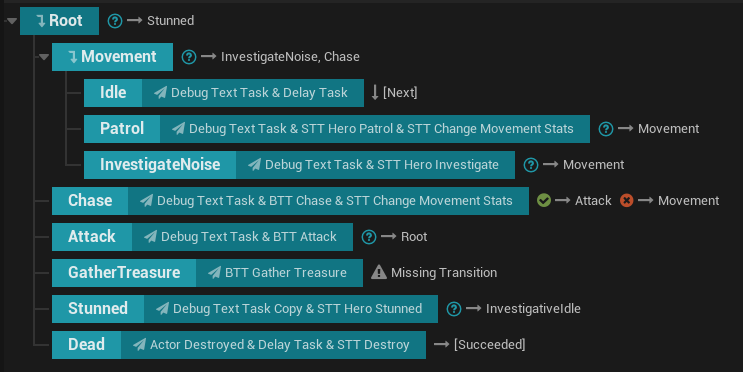743x372 pixels.
Task: Click the question mark icon on Stunned row
Action: point(453,309)
